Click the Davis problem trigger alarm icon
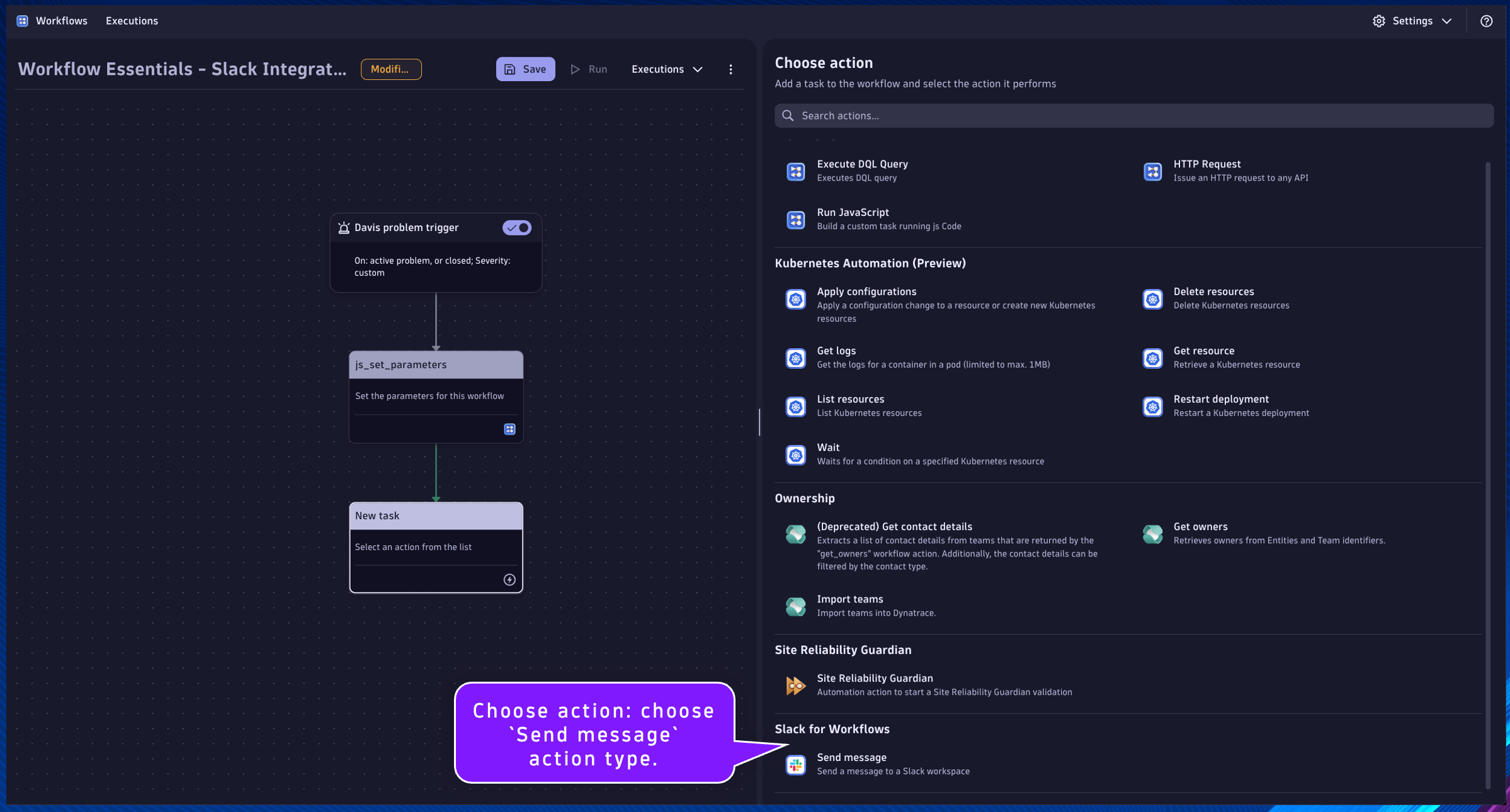 click(x=343, y=228)
